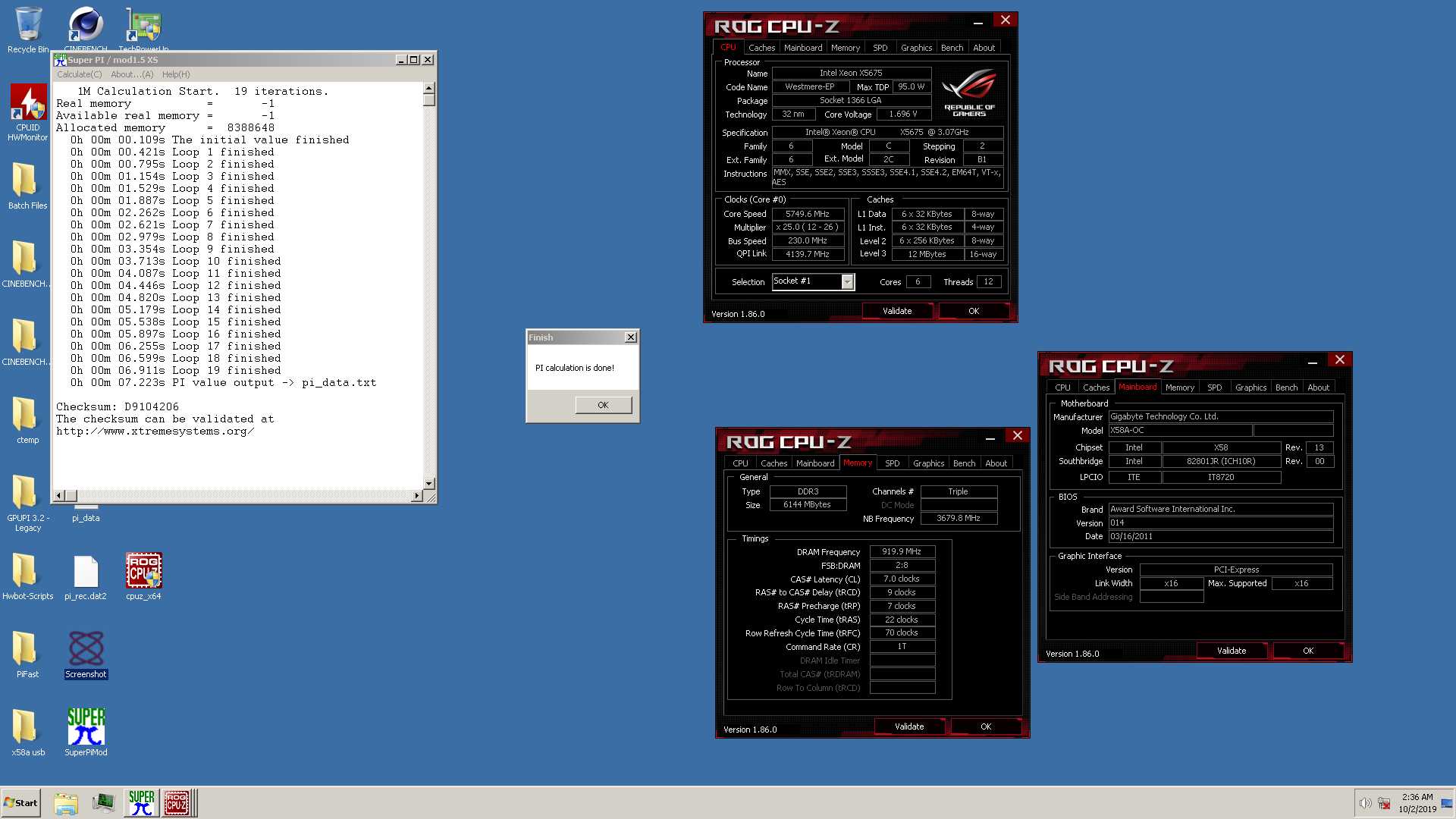Open Mainboard tab in top CPU-Z window
This screenshot has width=1456, height=819.
(x=803, y=48)
